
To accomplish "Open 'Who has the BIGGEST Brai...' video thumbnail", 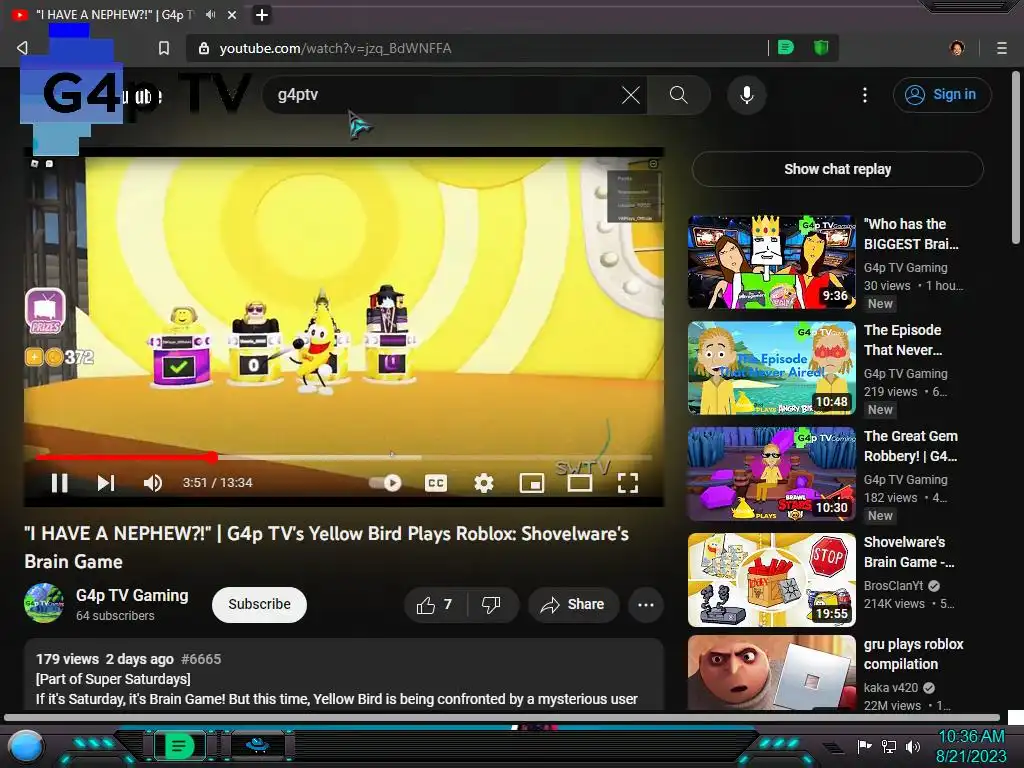I will [771, 262].
